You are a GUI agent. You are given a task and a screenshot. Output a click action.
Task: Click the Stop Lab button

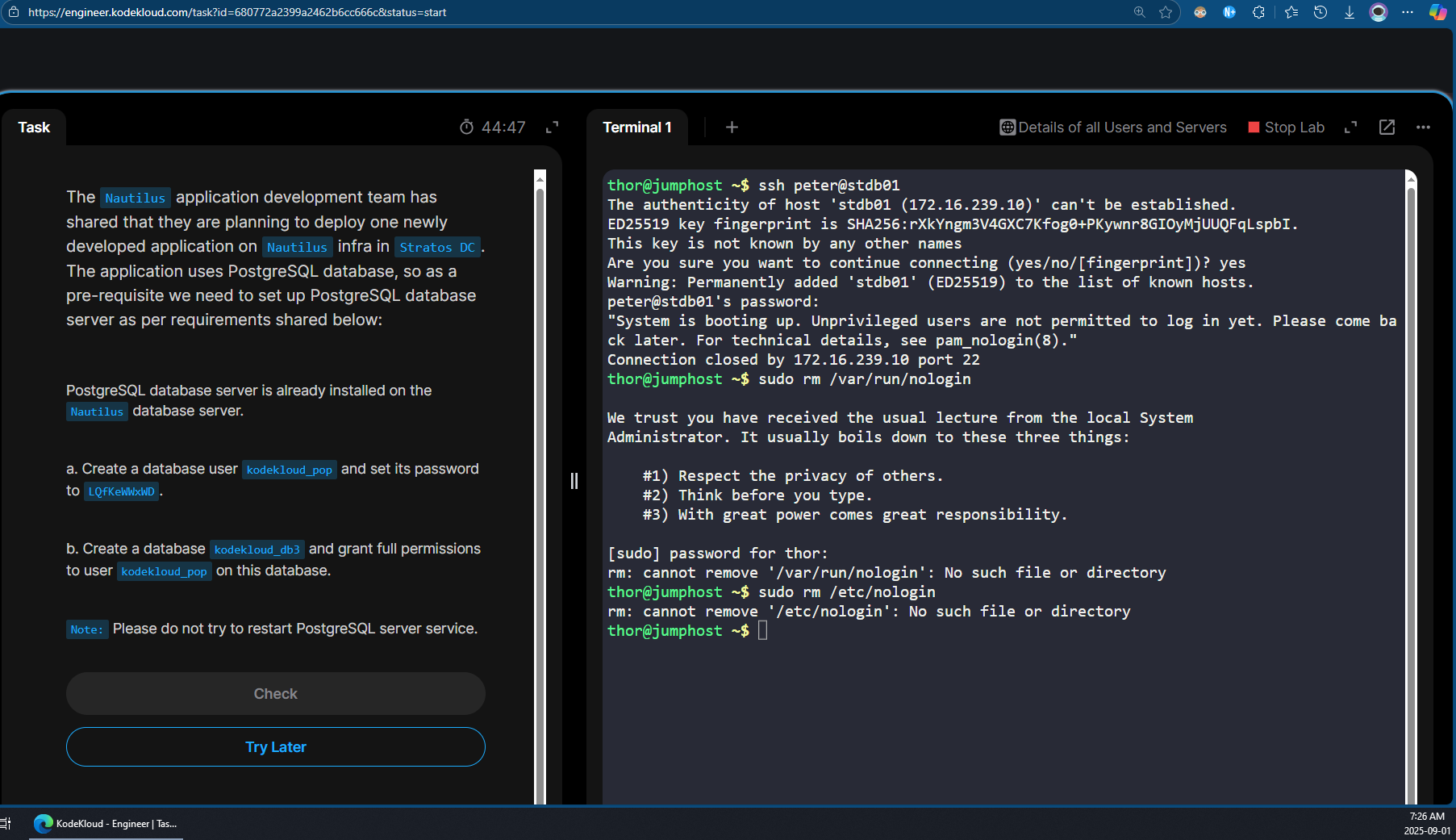point(1286,127)
